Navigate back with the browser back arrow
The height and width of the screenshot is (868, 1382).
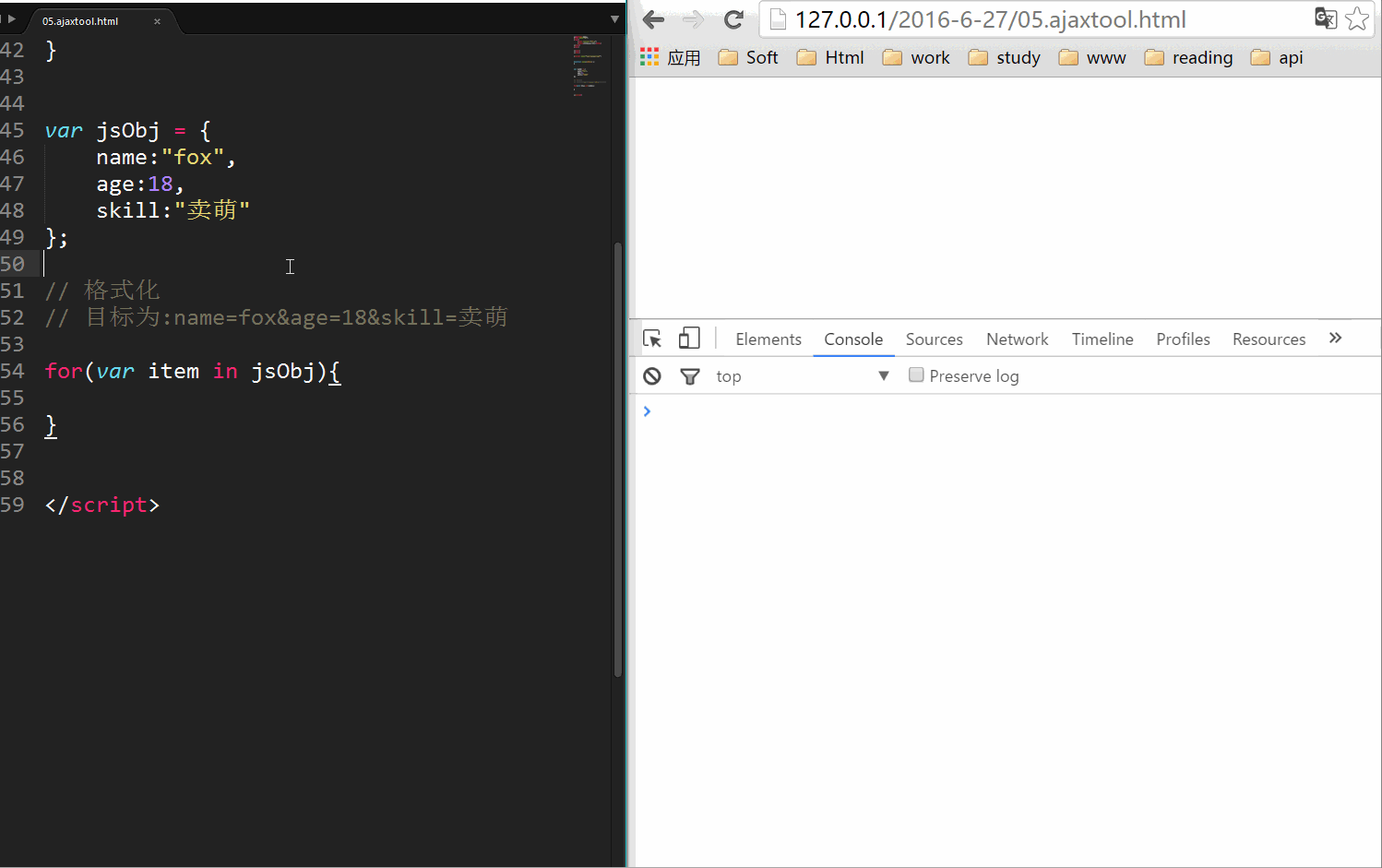pyautogui.click(x=652, y=18)
